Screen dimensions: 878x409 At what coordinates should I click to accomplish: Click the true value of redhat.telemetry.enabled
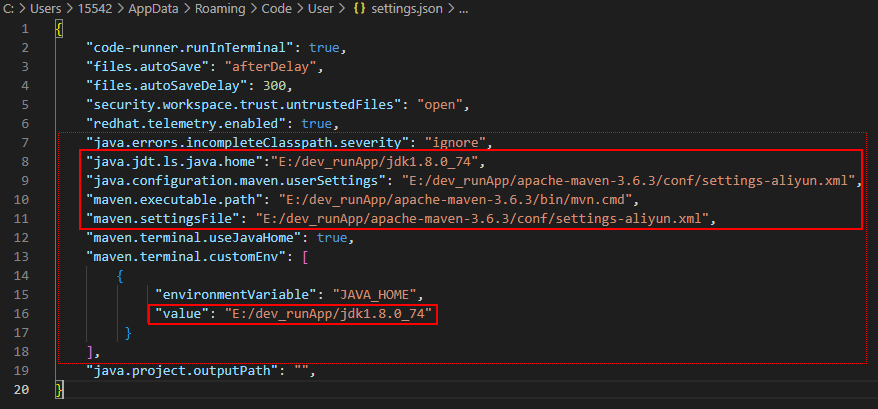tap(316, 124)
